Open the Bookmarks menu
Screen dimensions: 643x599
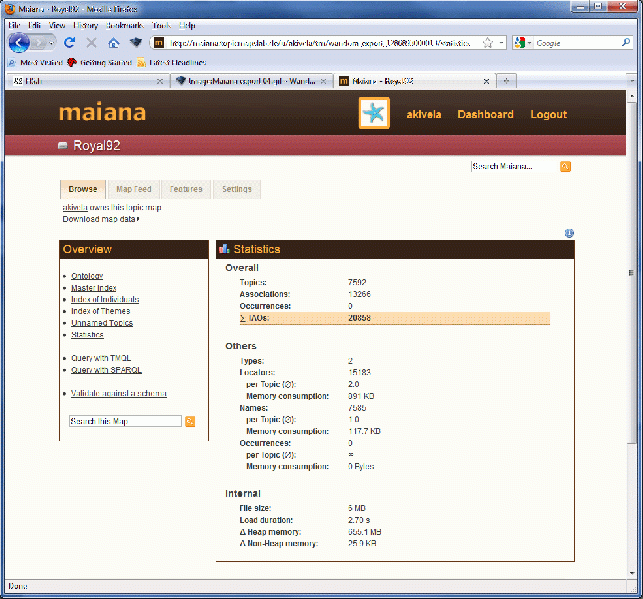pos(125,24)
